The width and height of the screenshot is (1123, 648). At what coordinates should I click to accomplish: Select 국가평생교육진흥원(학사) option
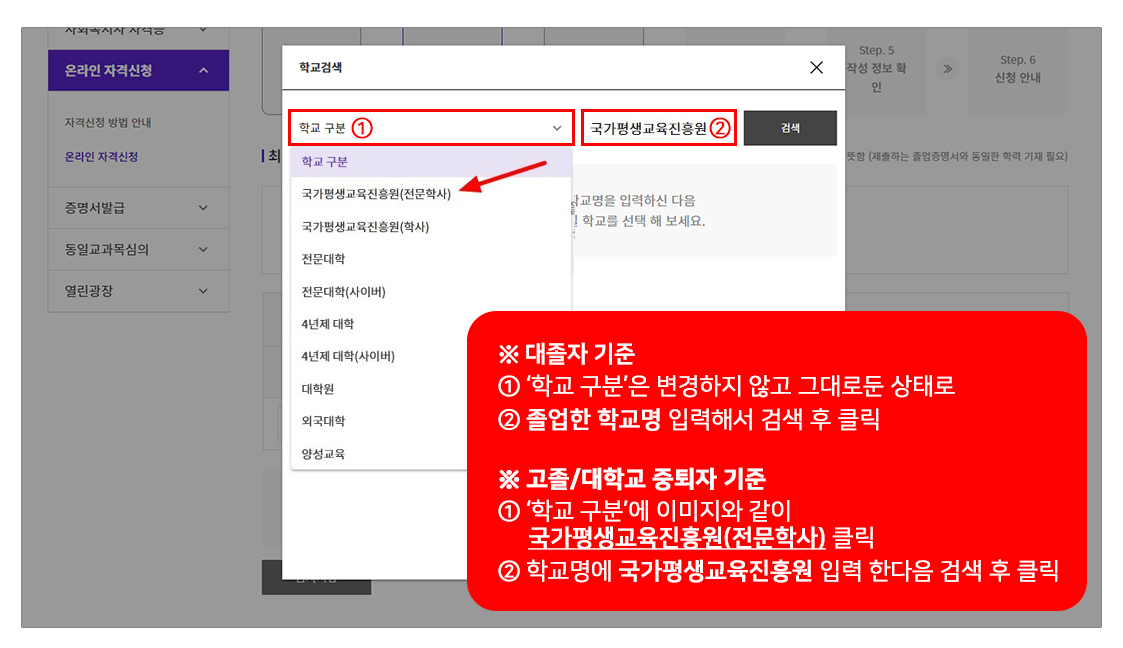[365, 227]
